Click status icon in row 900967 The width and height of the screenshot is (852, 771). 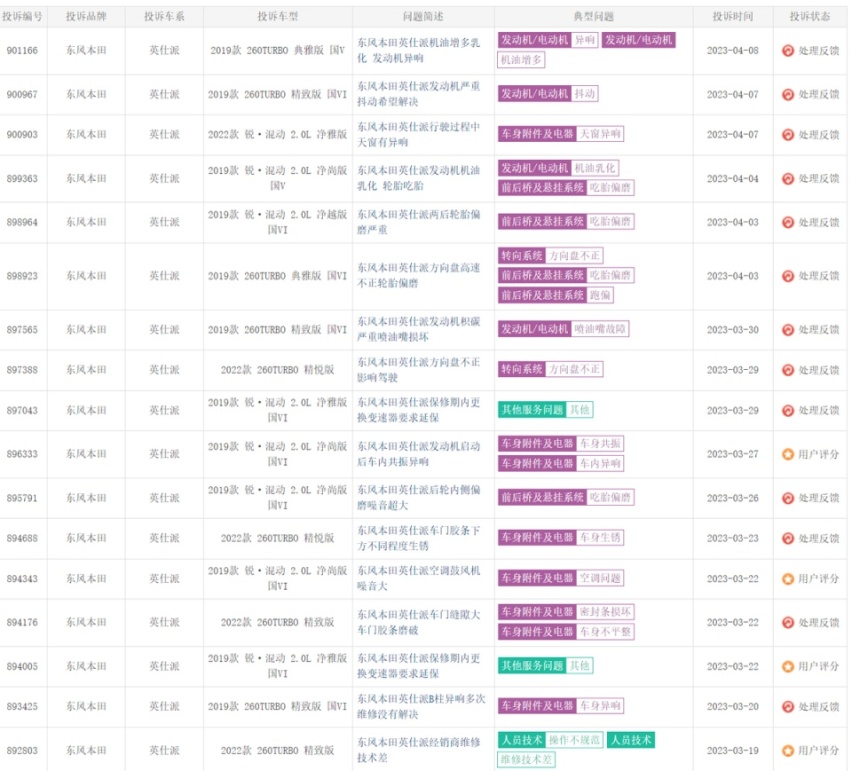787,94
